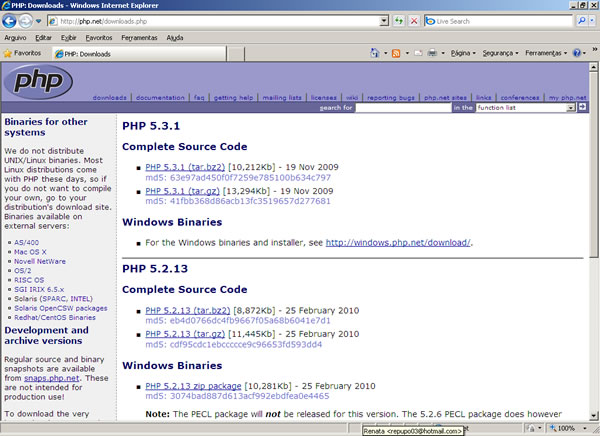Screen dimensions: 600x436
Task: Click the Forward navigation arrow button
Action: (25, 21)
